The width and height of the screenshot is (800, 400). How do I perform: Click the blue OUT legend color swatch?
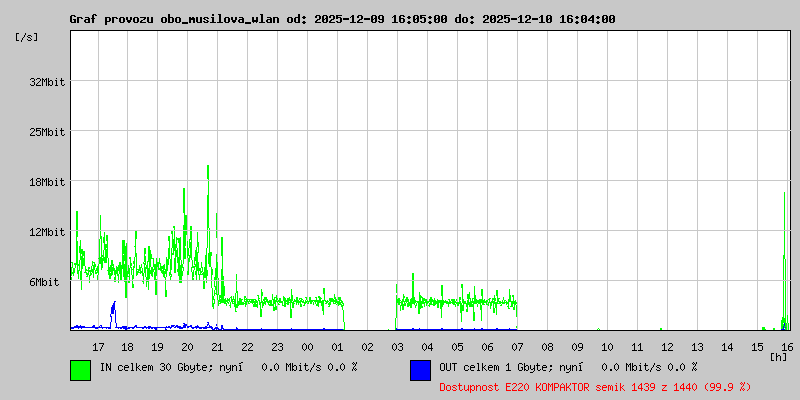pos(420,370)
